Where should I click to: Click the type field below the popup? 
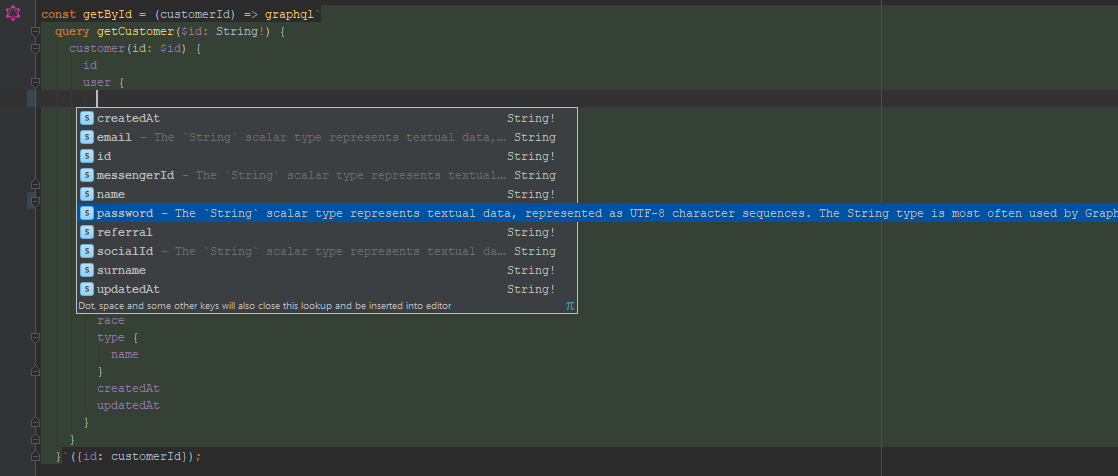click(x=110, y=338)
